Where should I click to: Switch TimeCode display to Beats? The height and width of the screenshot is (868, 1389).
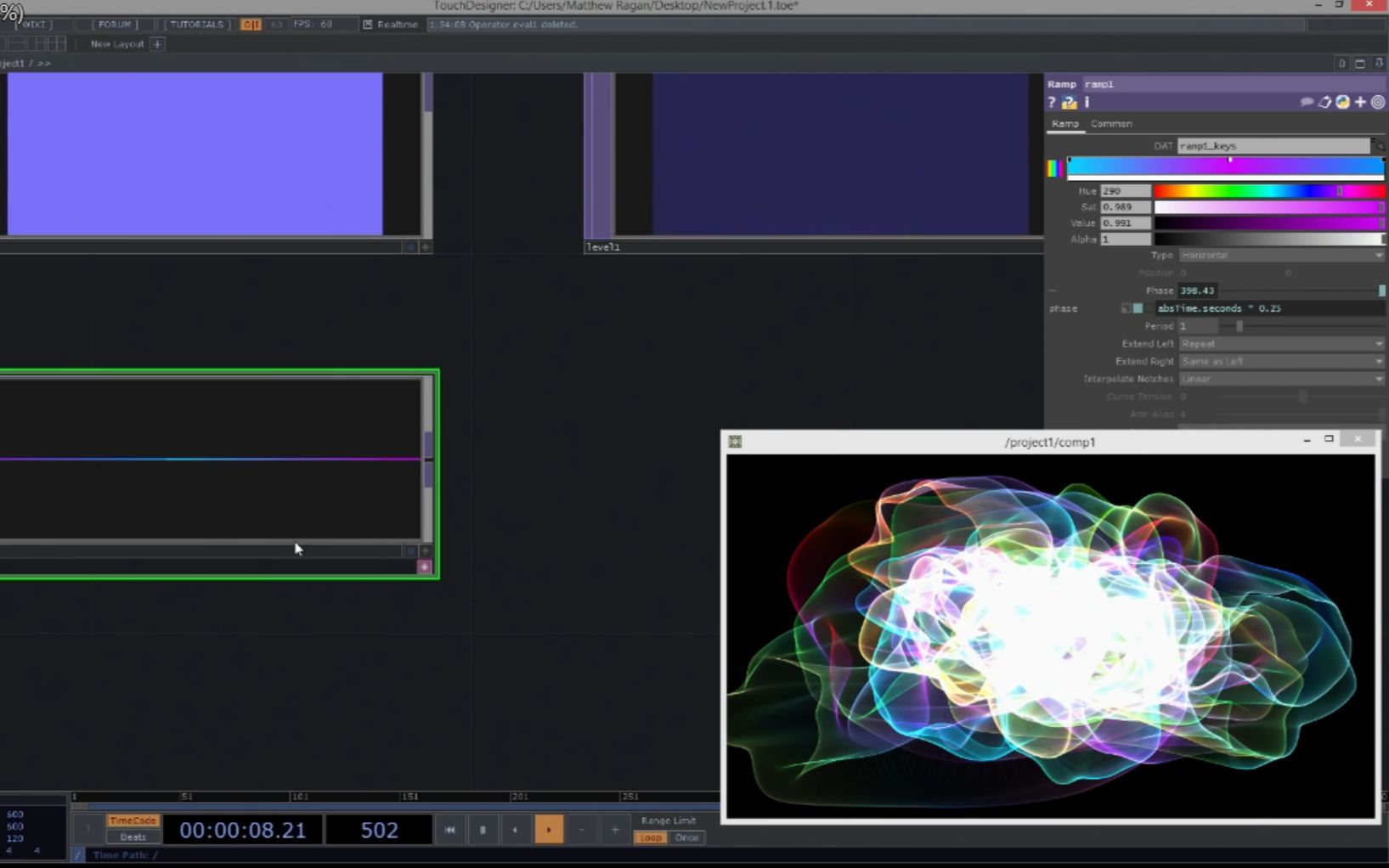[132, 837]
